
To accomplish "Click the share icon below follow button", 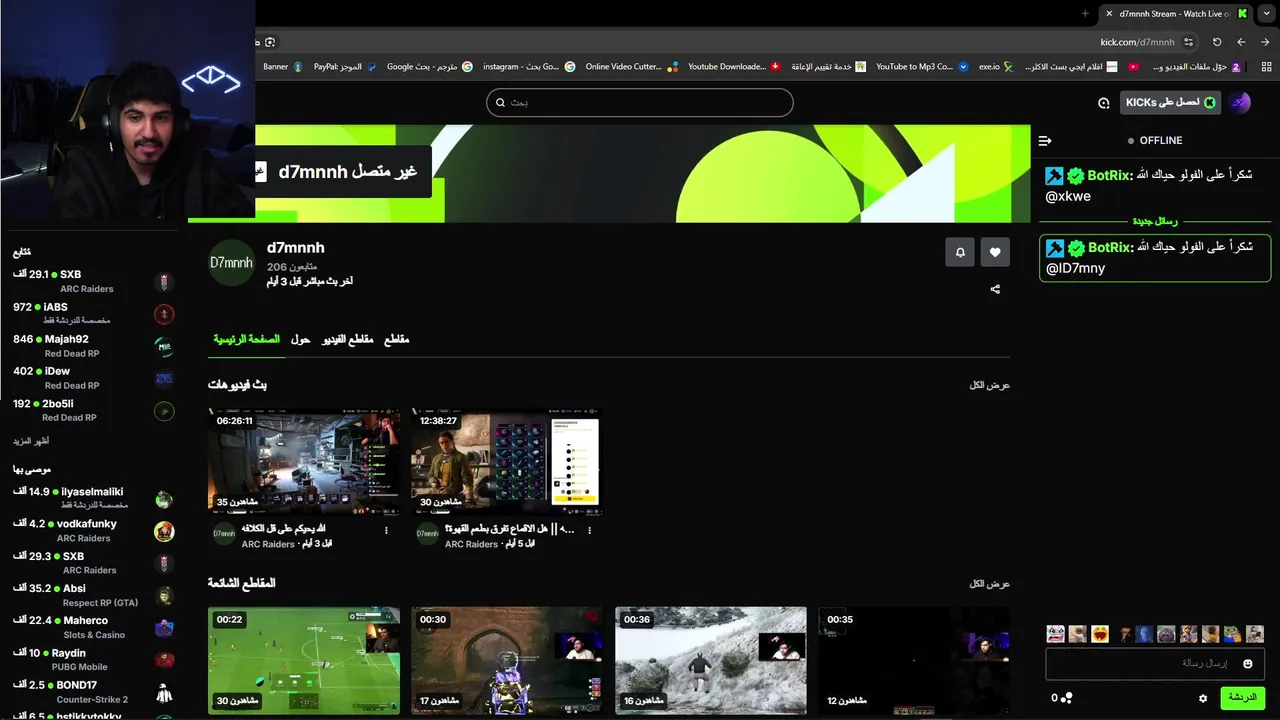I will 995,289.
